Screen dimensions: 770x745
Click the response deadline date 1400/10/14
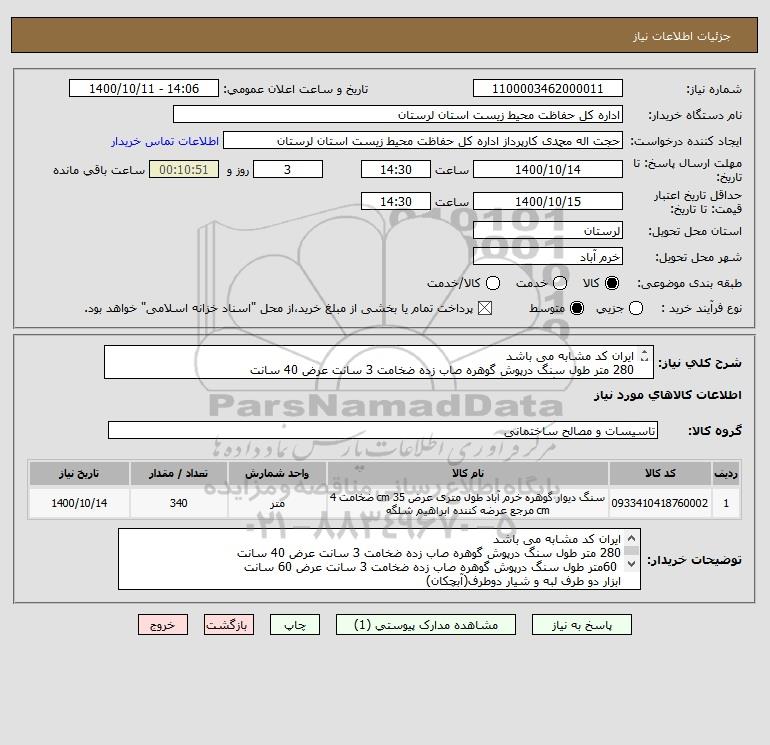click(548, 169)
